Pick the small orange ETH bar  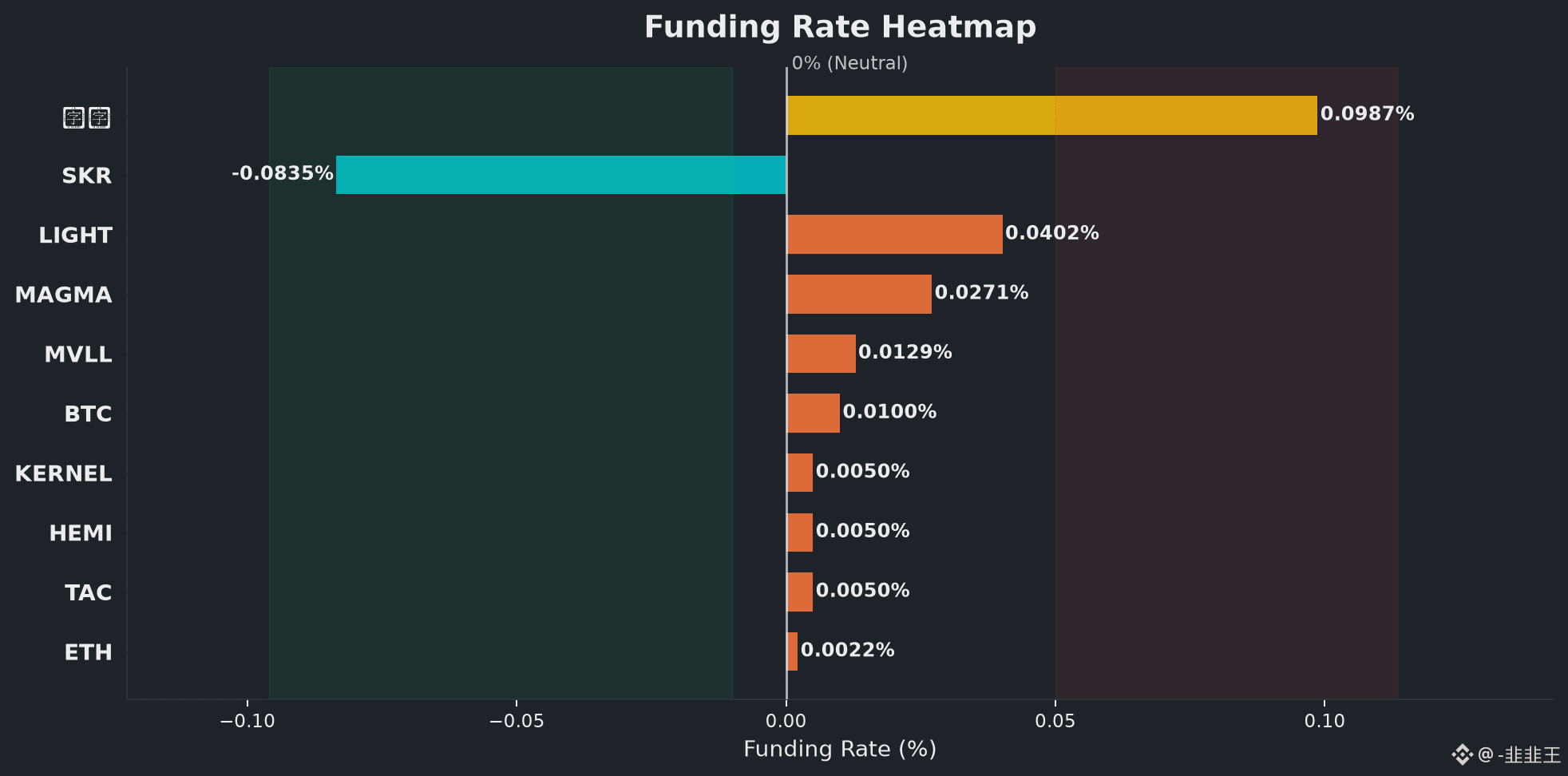[x=792, y=651]
